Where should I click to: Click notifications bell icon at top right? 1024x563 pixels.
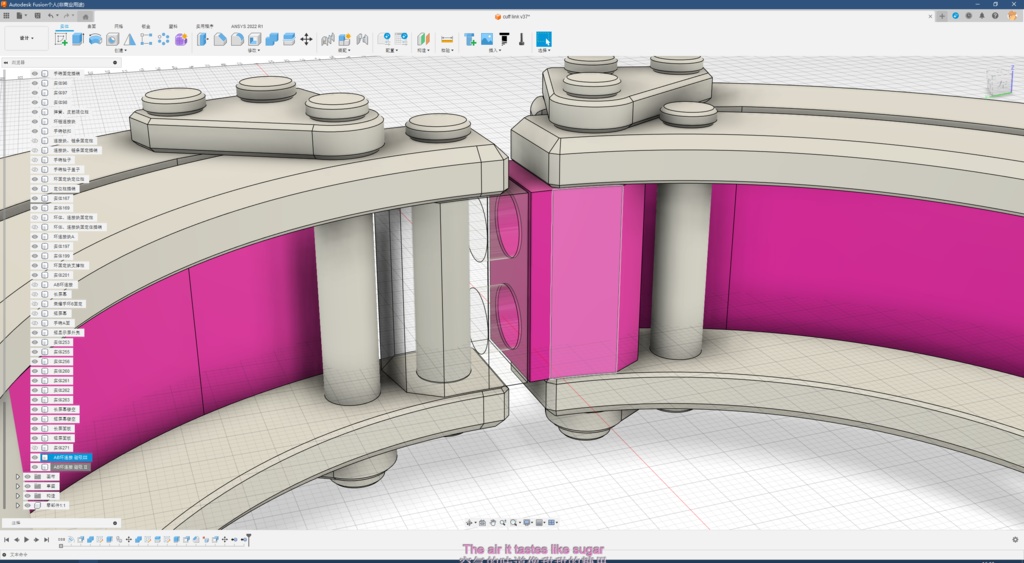point(982,16)
